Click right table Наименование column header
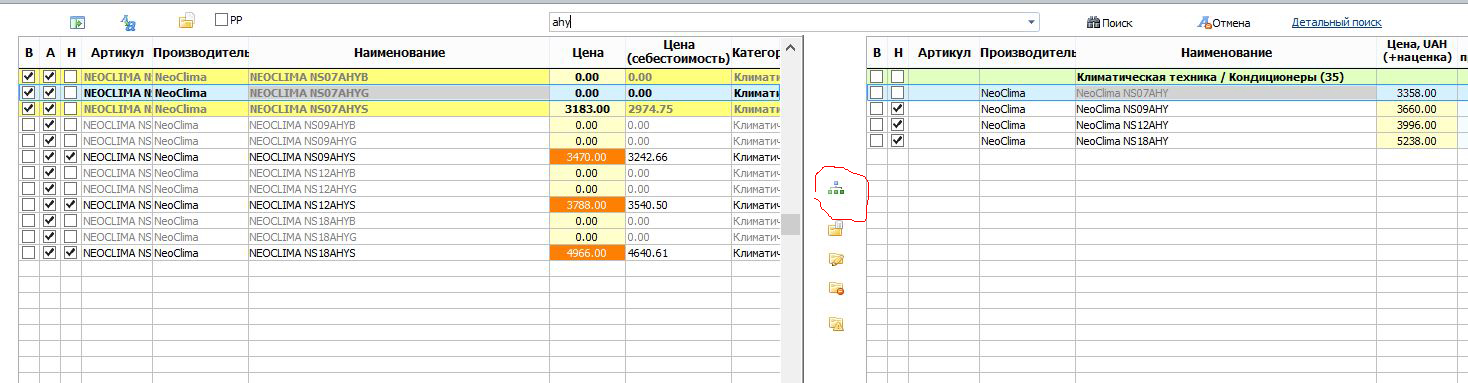The width and height of the screenshot is (1468, 383). point(1225,52)
